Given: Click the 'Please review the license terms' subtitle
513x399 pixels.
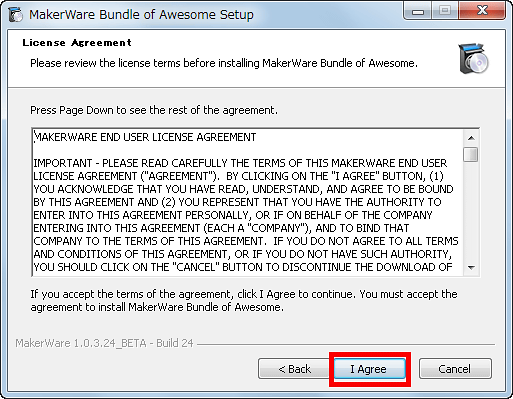Looking at the screenshot, I should coord(224,63).
